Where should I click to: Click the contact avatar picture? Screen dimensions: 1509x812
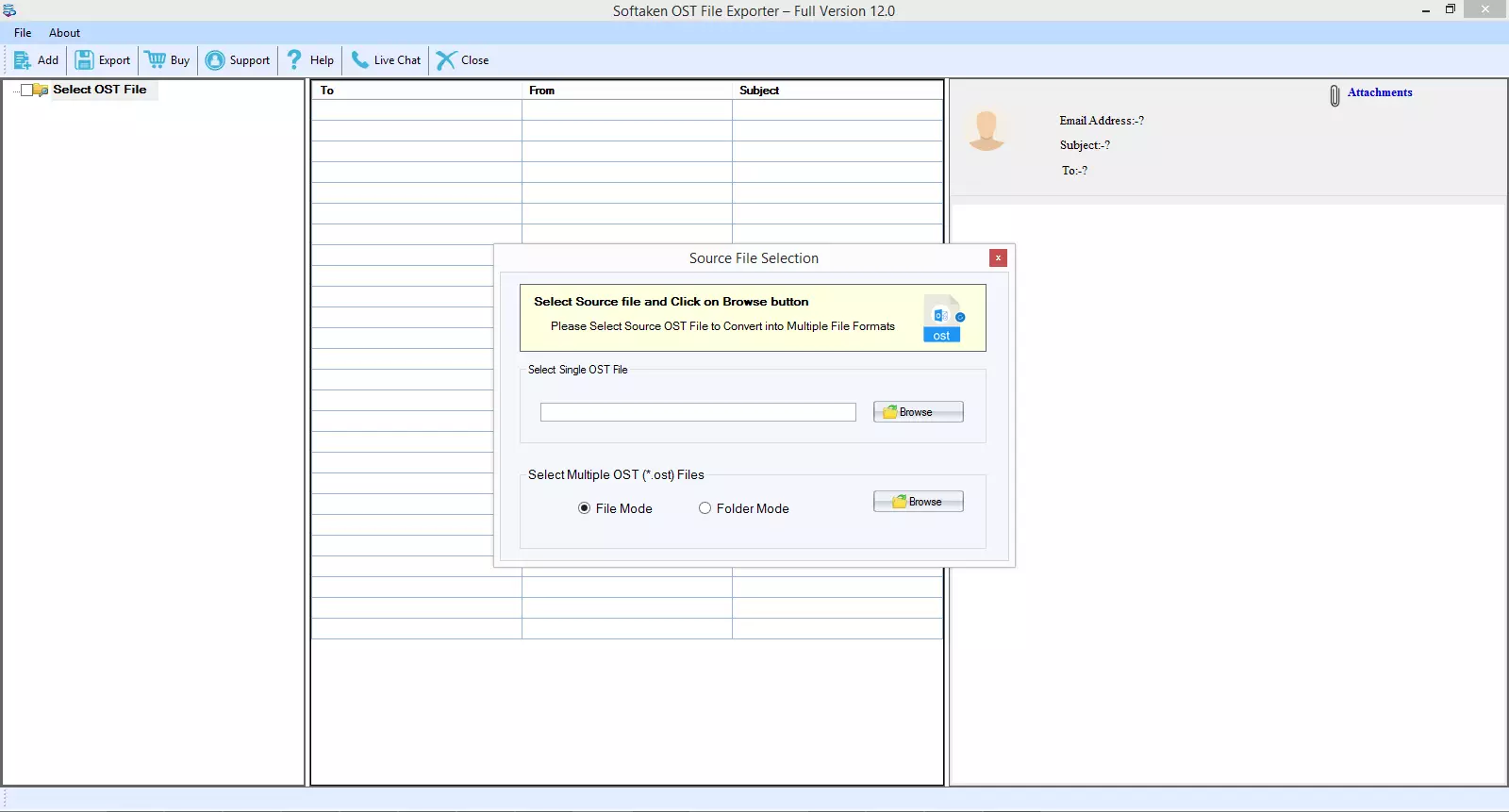(987, 131)
